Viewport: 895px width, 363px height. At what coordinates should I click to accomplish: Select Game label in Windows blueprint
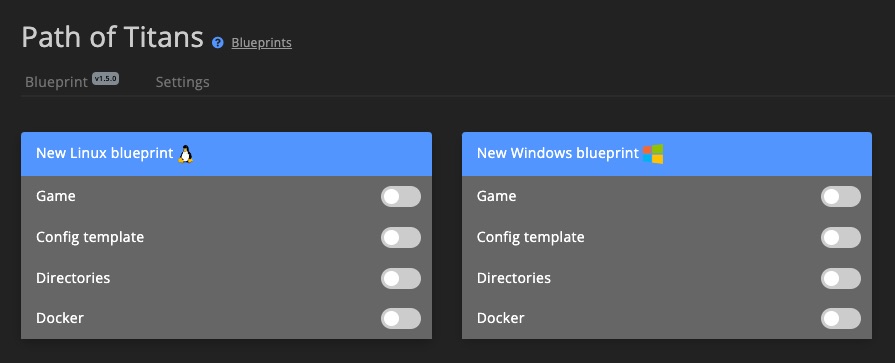point(497,196)
